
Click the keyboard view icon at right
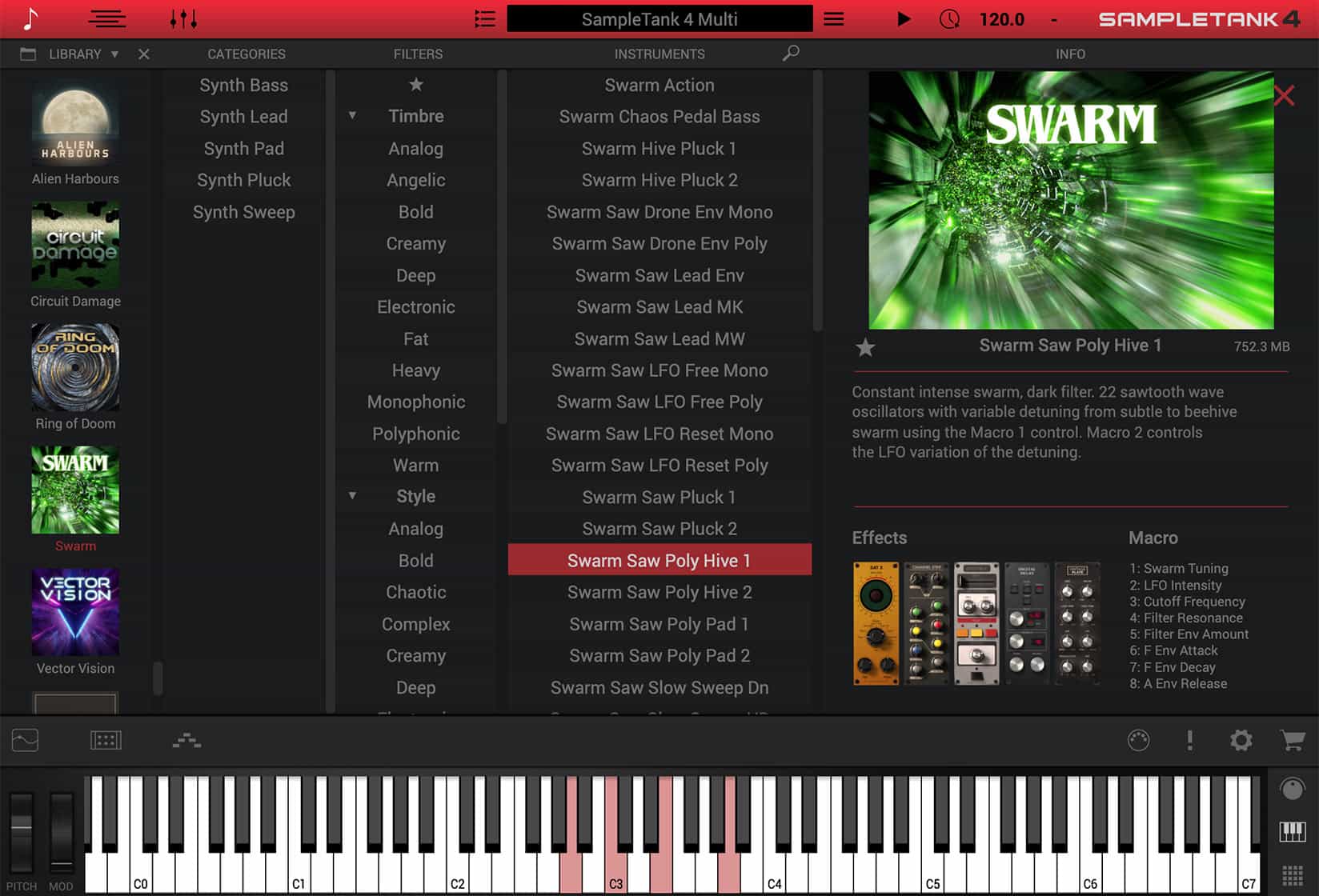click(x=1293, y=832)
